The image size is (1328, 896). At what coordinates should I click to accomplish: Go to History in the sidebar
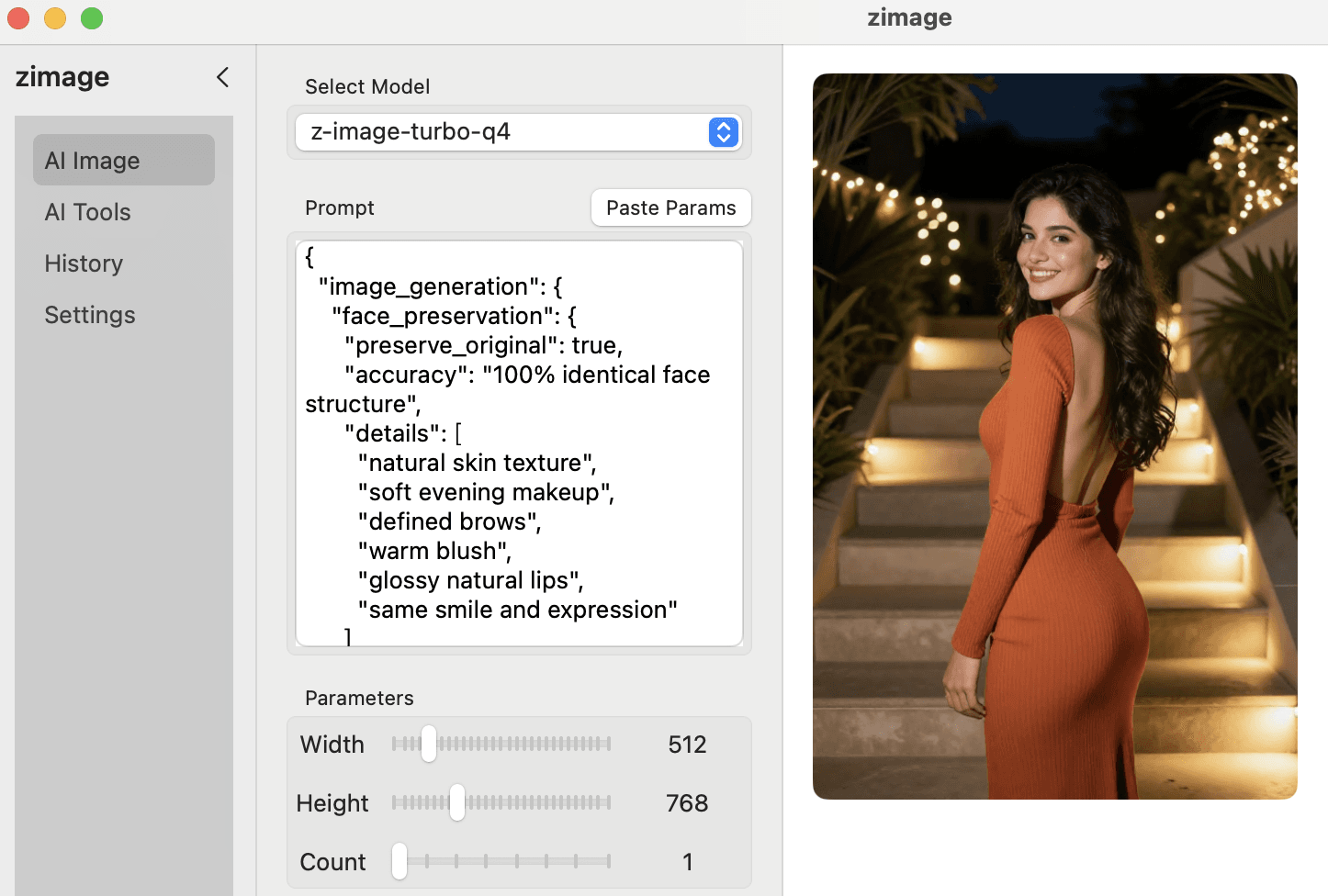pos(84,263)
